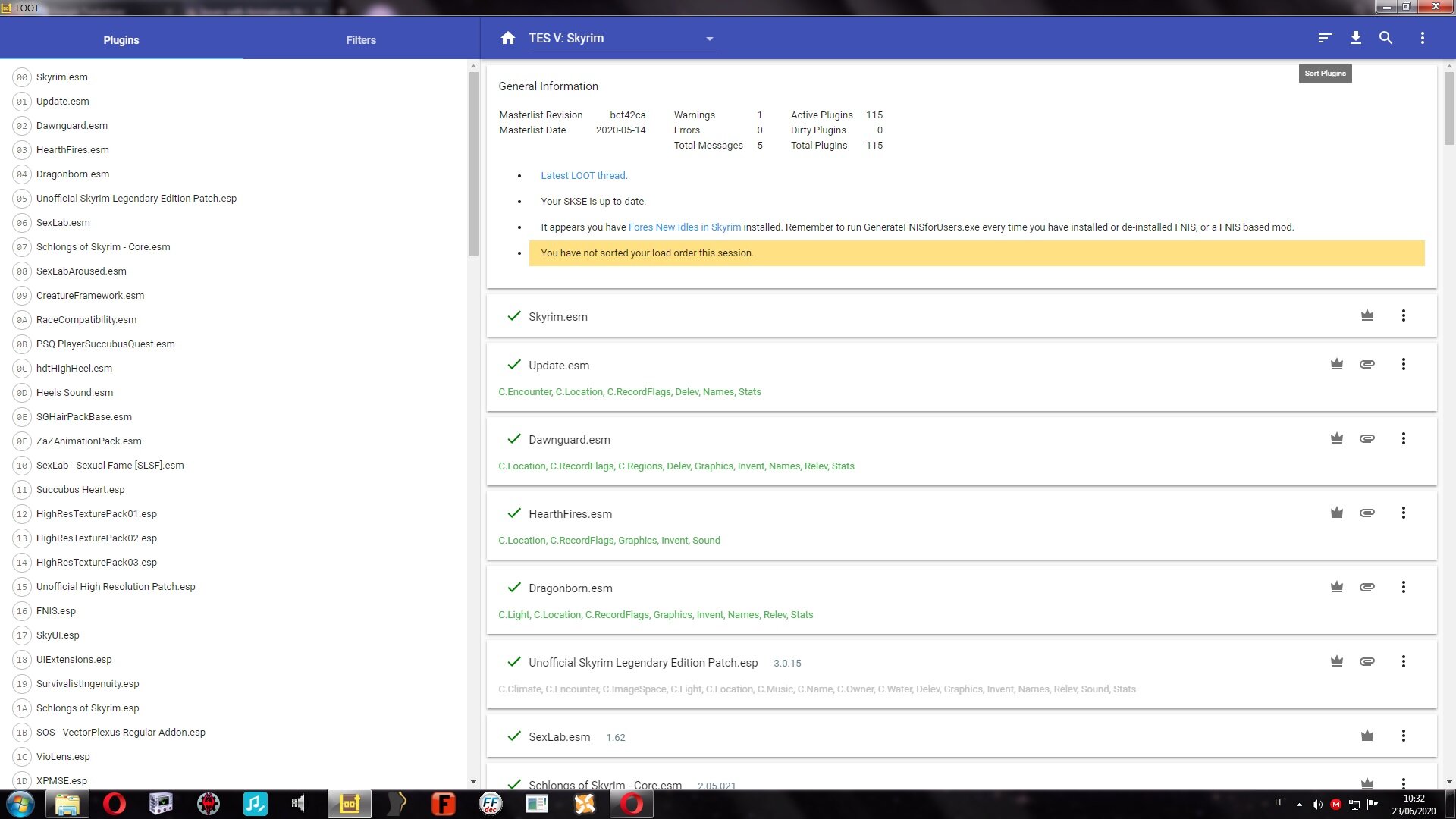Select SurvivalistIngenuity.esp in the plugin sidebar
This screenshot has width=1456, height=819.
pyautogui.click(x=88, y=683)
